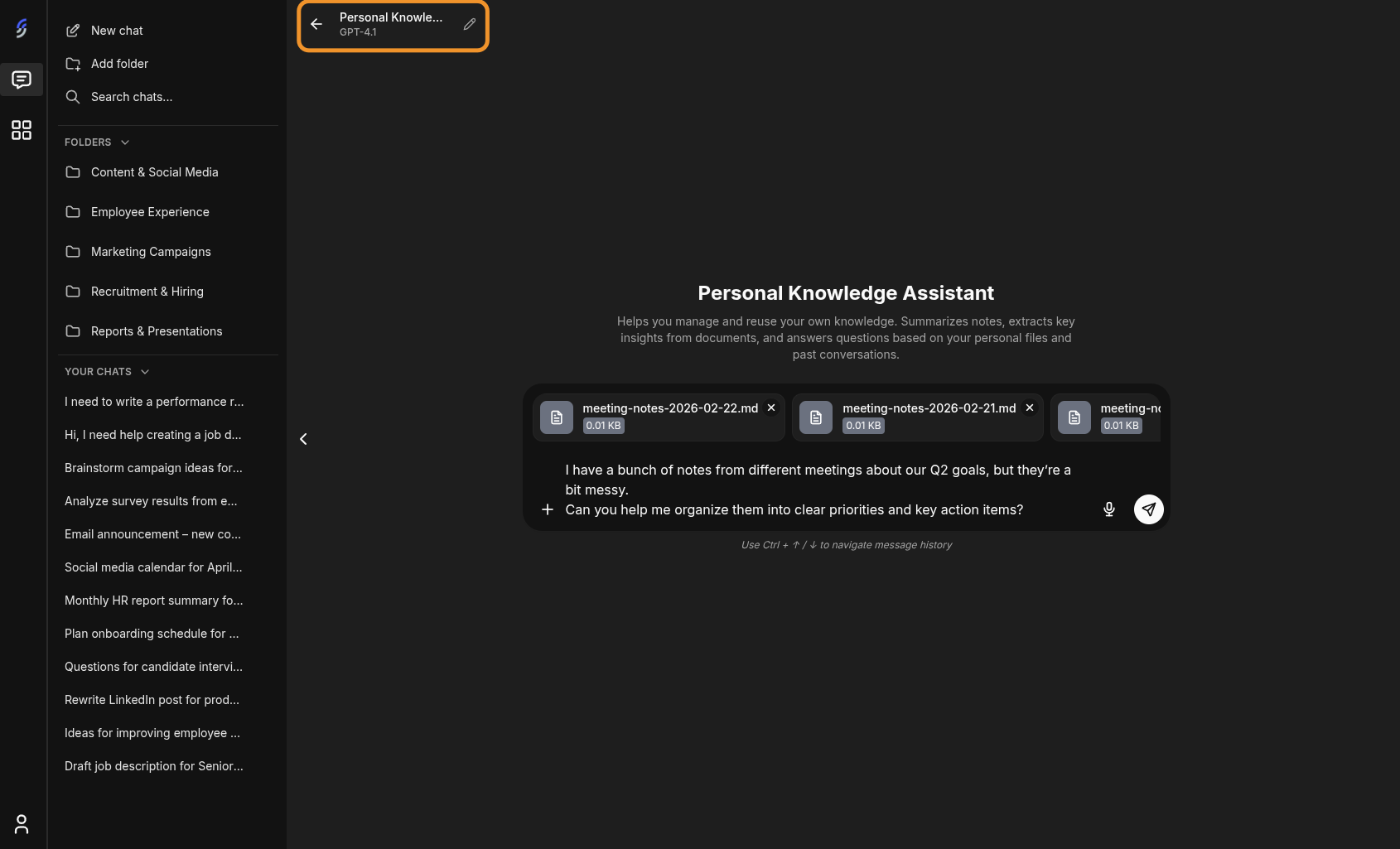The width and height of the screenshot is (1400, 849).
Task: Remove meeting-notes-2026-02-22.md attachment
Action: (771, 408)
